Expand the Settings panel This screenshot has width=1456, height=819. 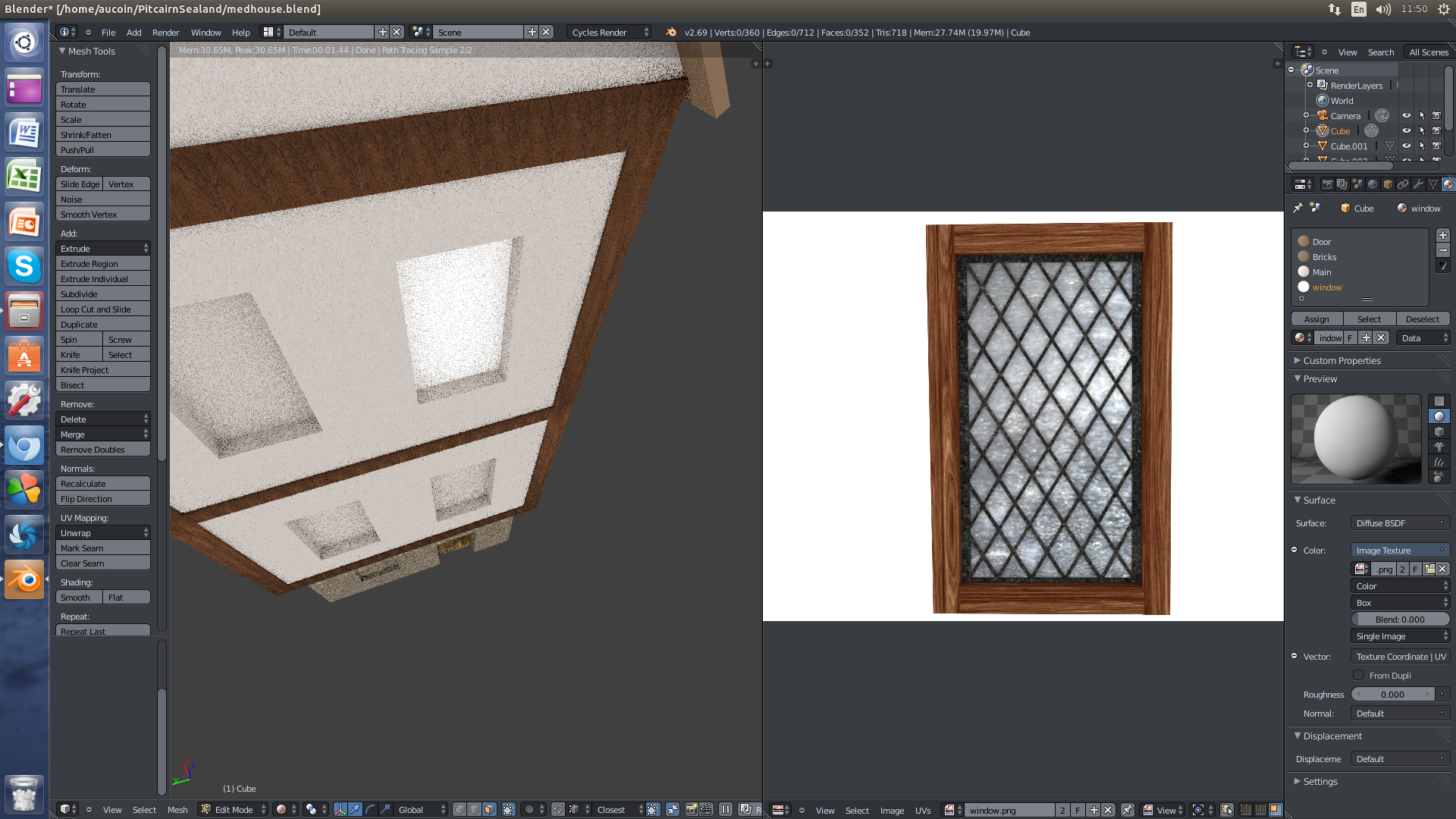(1319, 781)
